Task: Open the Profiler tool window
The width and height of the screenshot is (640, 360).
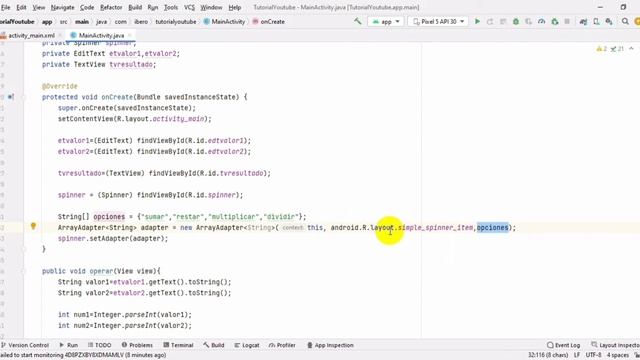Action: tap(282, 345)
